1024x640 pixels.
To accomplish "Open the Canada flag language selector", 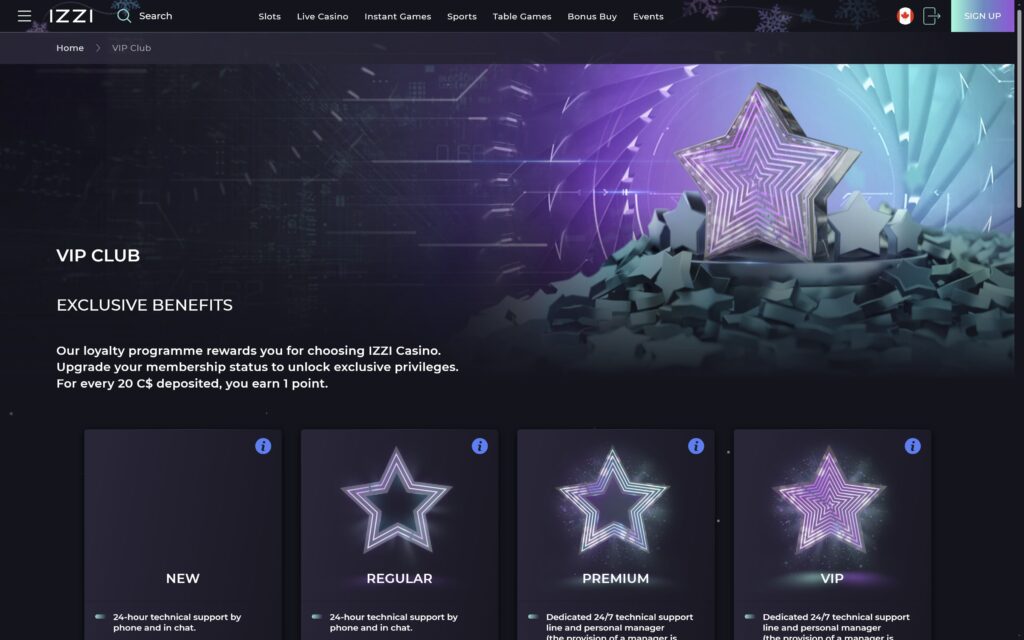I will coord(904,16).
